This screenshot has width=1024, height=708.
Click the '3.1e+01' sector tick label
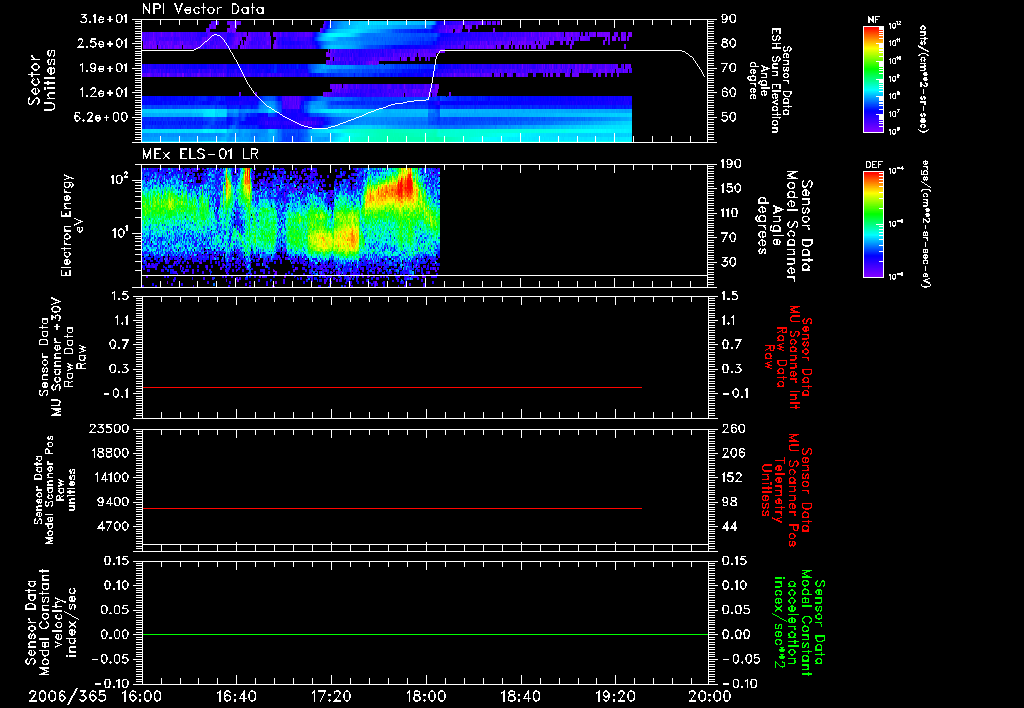(x=104, y=19)
